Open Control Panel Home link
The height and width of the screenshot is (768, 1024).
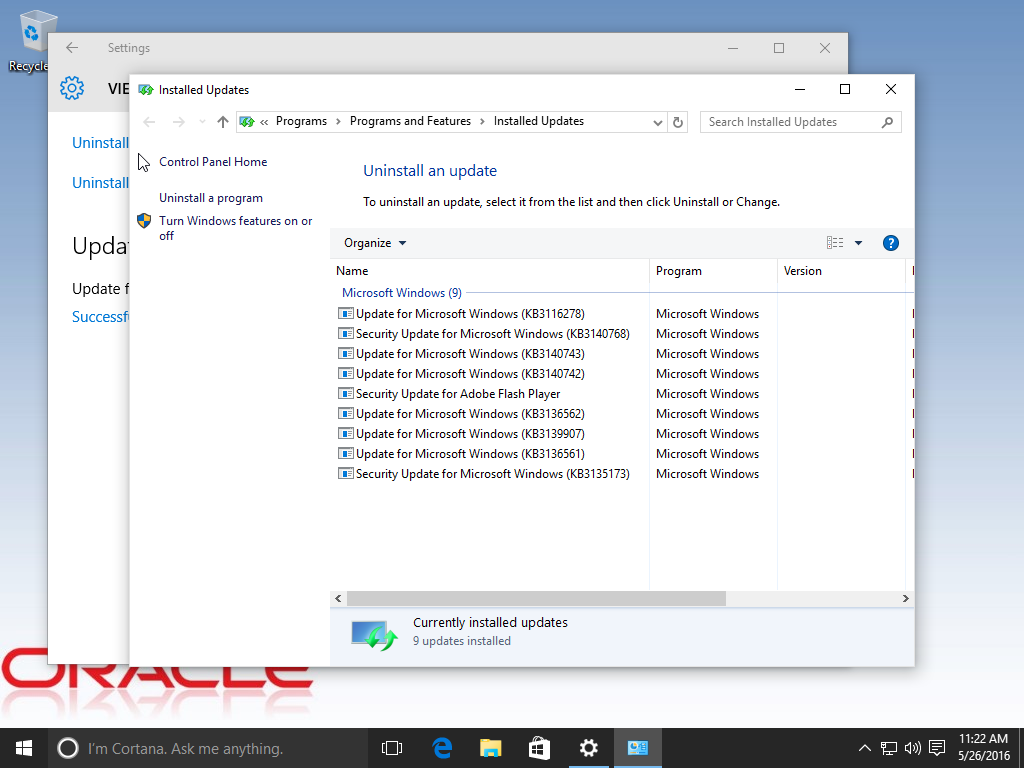click(x=213, y=162)
